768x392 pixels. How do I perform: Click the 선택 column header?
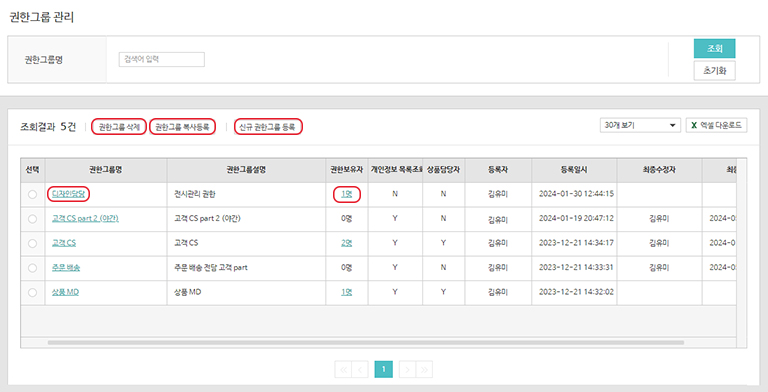(x=32, y=170)
